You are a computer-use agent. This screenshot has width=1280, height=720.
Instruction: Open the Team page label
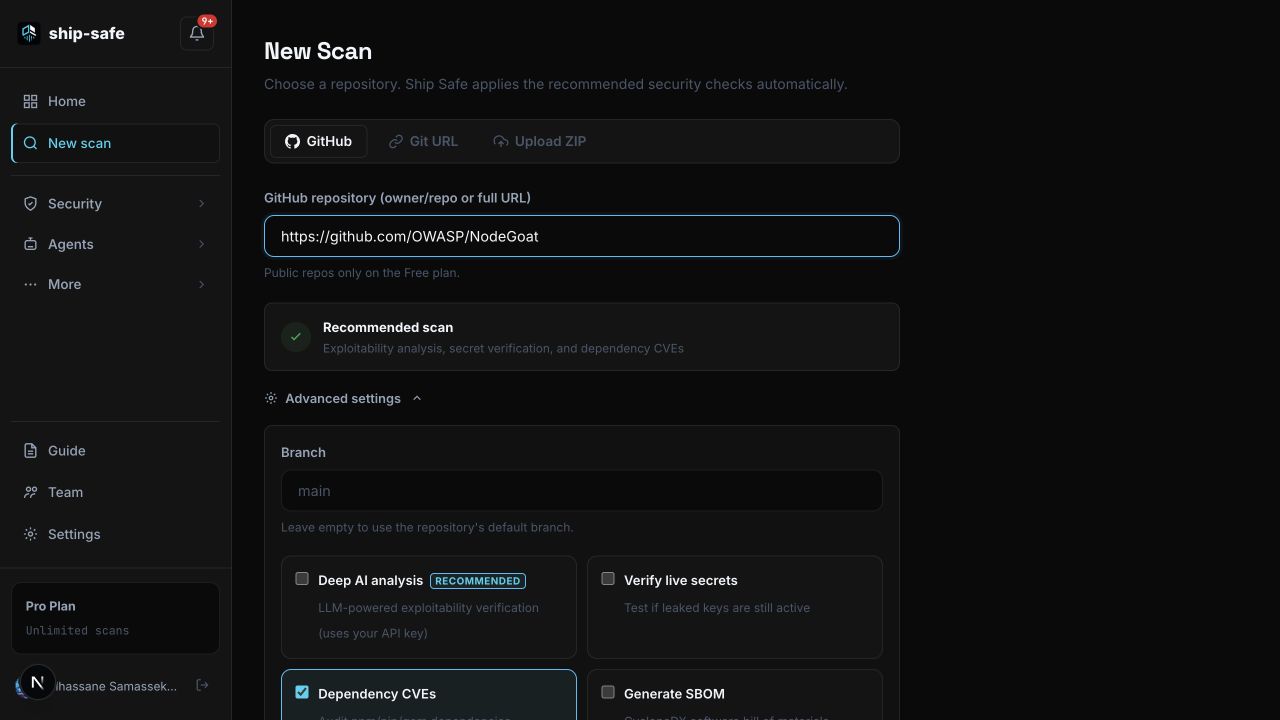click(65, 492)
